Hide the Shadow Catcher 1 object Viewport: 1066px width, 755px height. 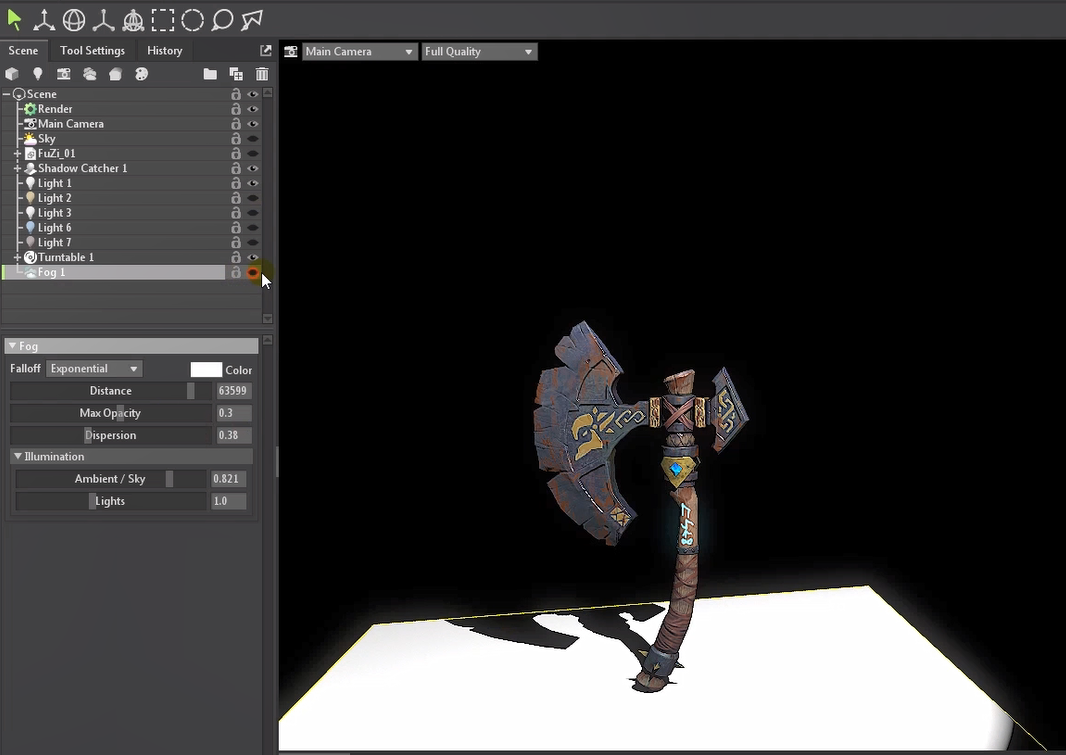click(253, 169)
